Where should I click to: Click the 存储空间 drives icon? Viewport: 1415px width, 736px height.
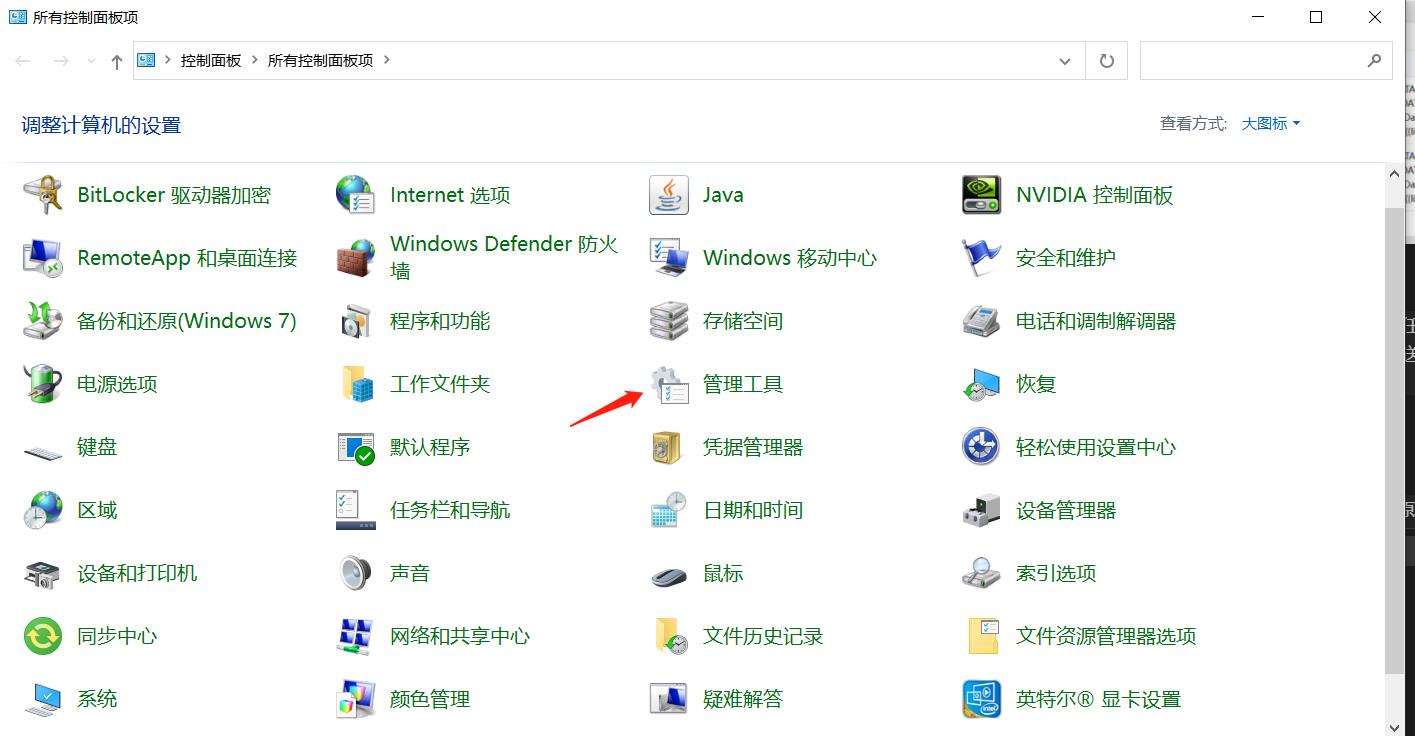point(669,321)
